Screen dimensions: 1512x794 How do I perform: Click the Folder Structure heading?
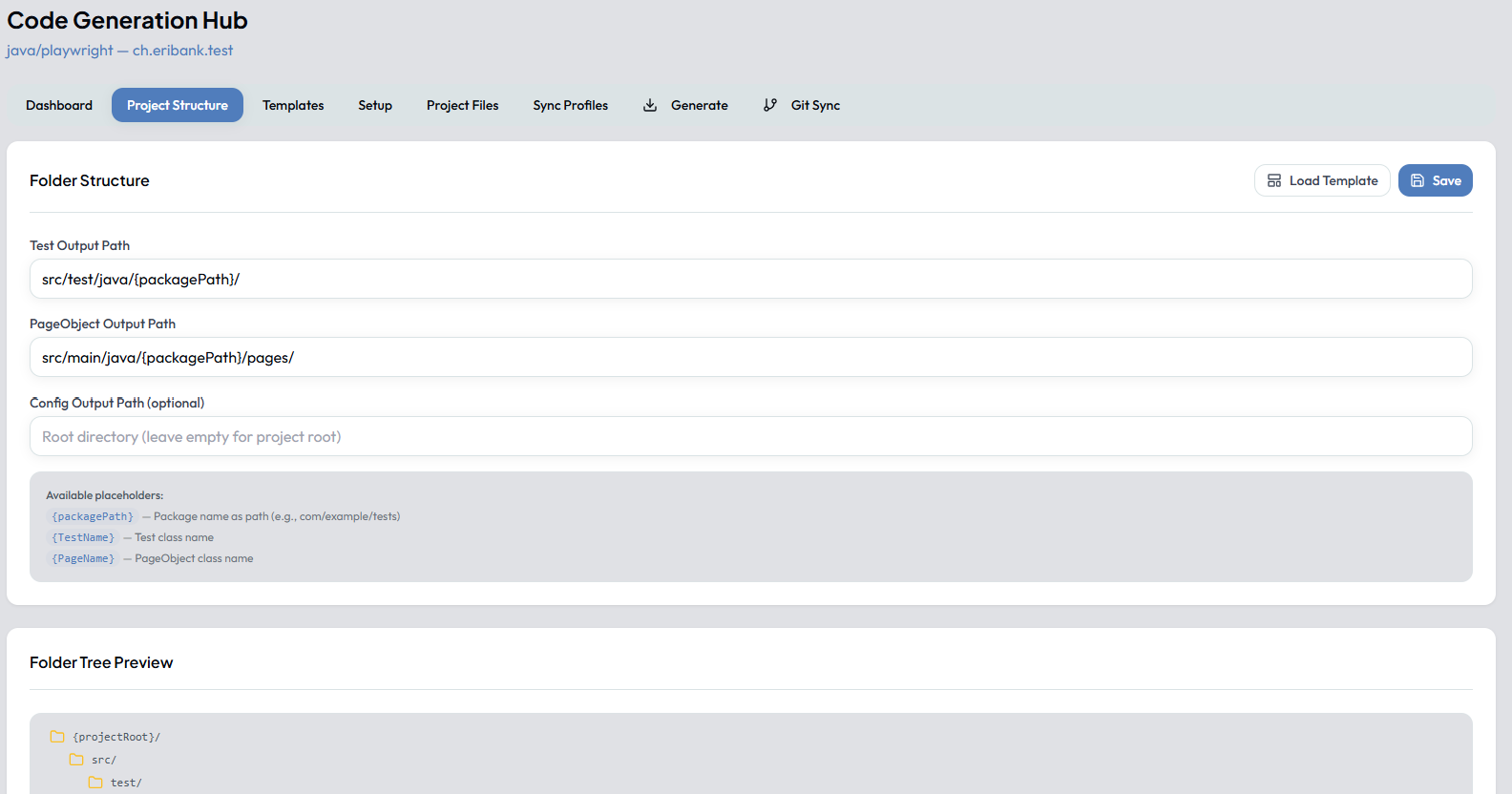tap(90, 180)
